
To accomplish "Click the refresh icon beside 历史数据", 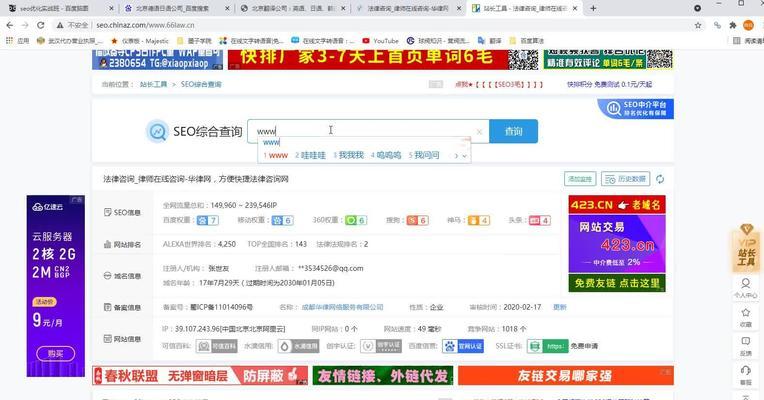I will [x=660, y=179].
